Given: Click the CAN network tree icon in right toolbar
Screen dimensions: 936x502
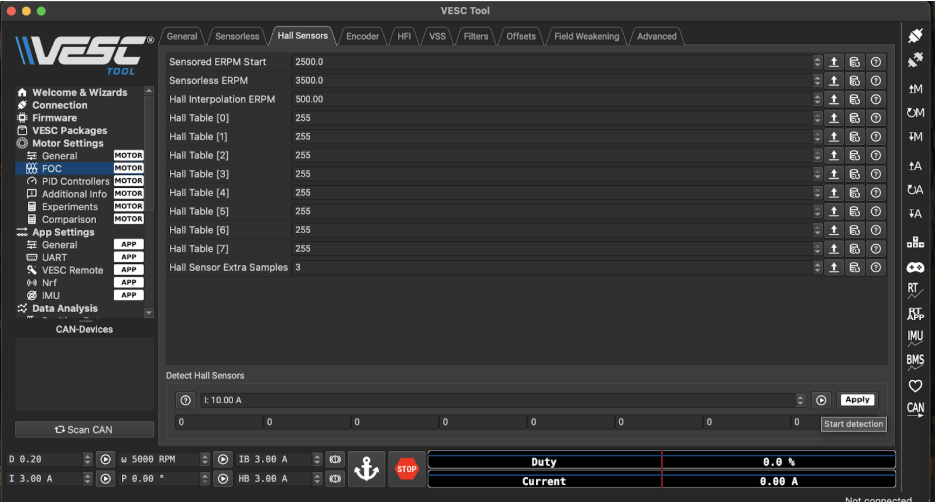Looking at the screenshot, I should click(x=915, y=242).
